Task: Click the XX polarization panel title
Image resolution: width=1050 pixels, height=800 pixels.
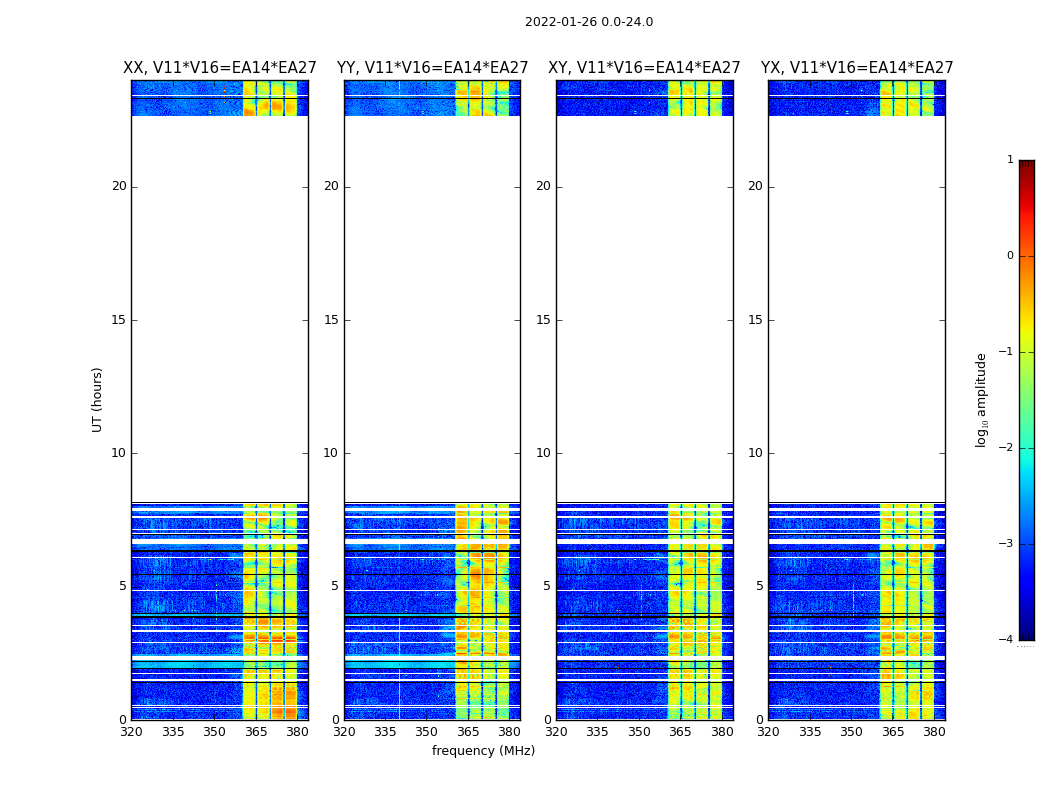Action: click(220, 68)
